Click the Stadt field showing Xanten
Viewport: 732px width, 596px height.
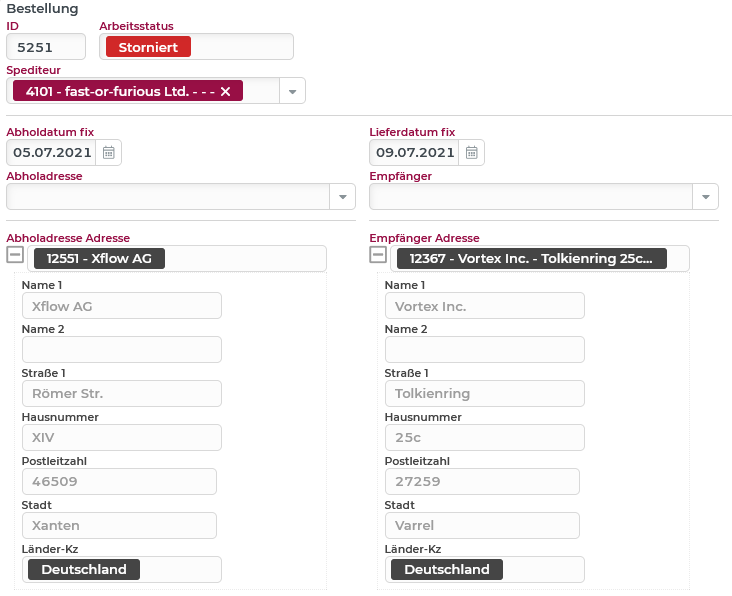119,526
